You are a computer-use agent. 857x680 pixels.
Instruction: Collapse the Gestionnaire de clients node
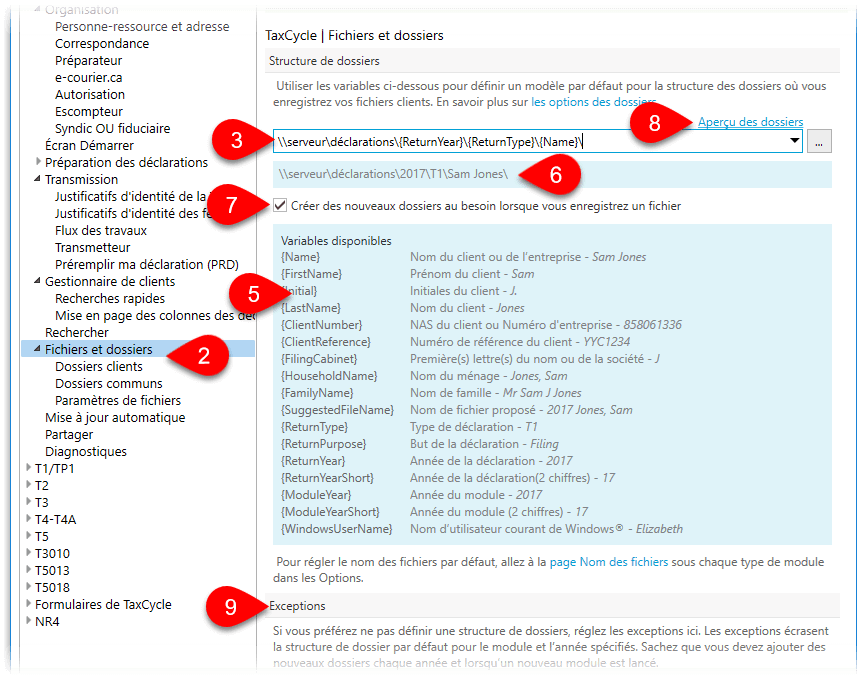pyautogui.click(x=37, y=281)
